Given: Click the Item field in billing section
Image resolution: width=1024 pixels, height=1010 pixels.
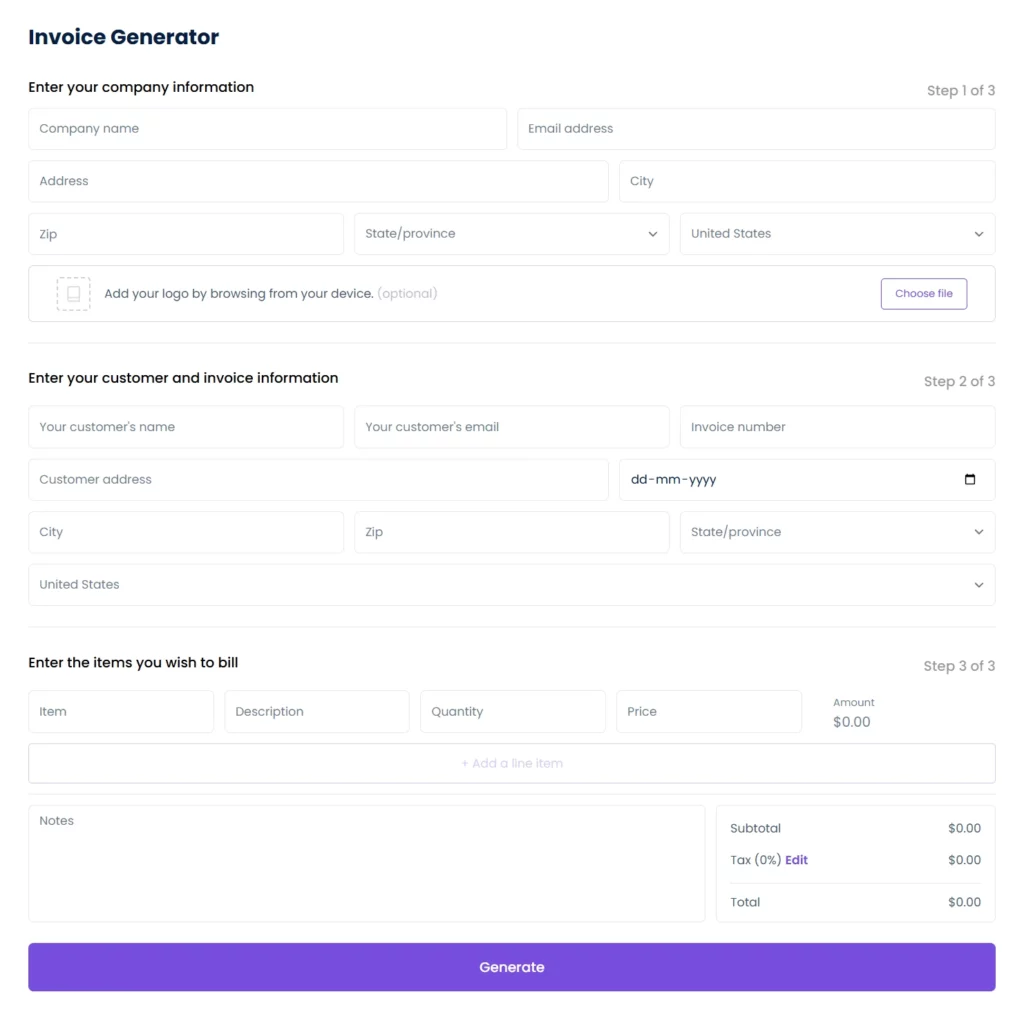Looking at the screenshot, I should (x=120, y=711).
